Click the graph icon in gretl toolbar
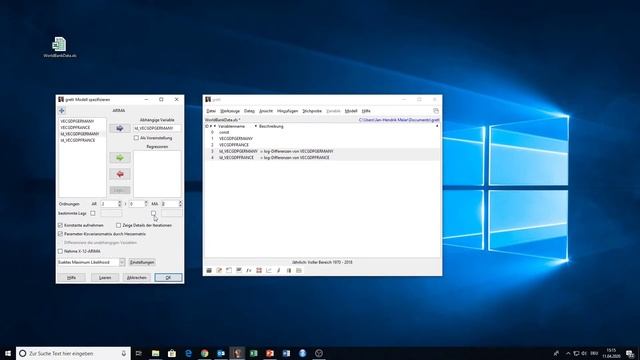The height and width of the screenshot is (360, 640). (269, 270)
